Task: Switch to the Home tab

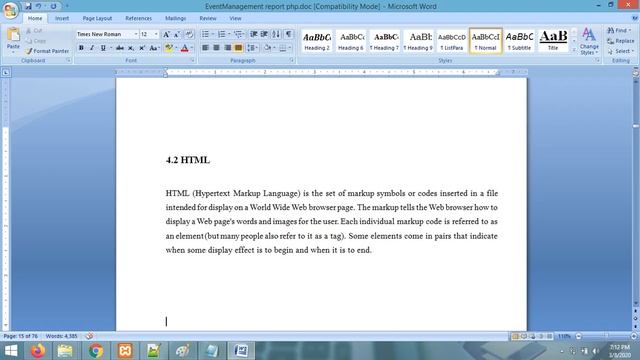Action: [x=35, y=18]
